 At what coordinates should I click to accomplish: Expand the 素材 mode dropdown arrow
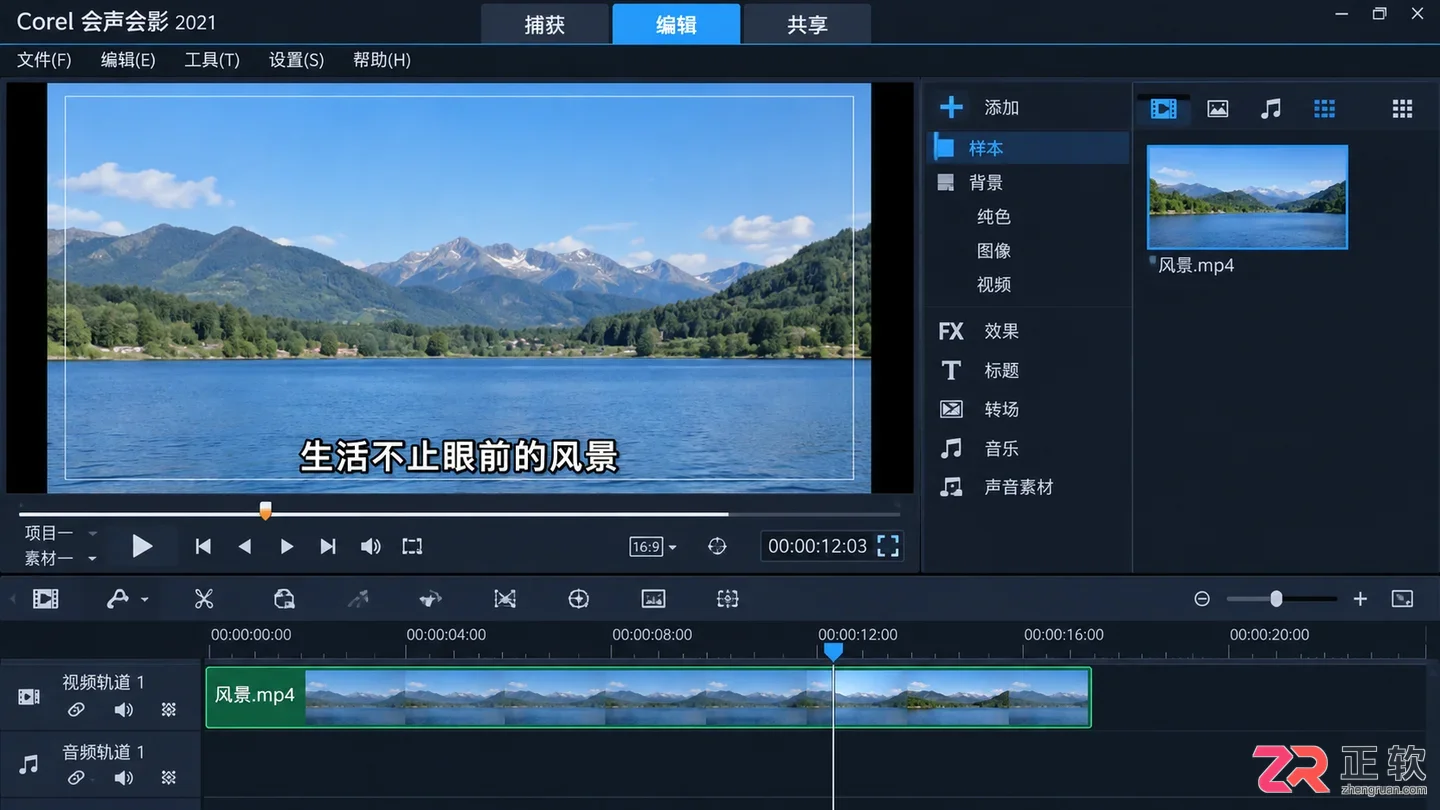pos(92,559)
